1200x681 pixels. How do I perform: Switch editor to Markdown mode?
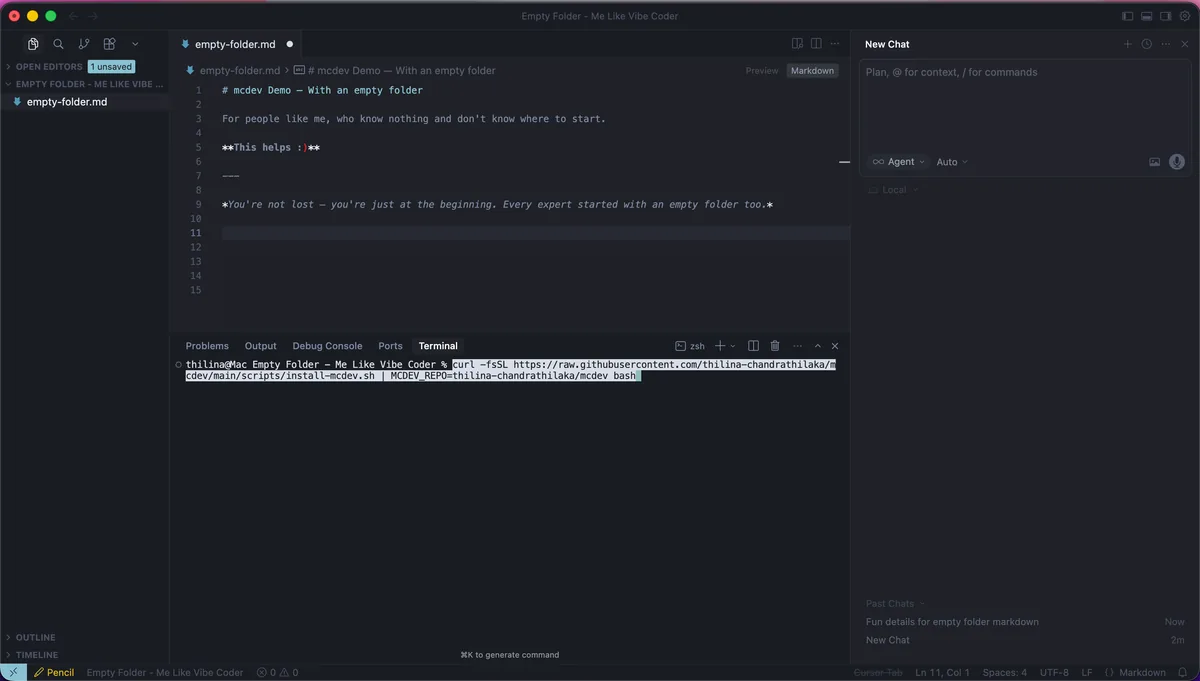click(x=812, y=71)
